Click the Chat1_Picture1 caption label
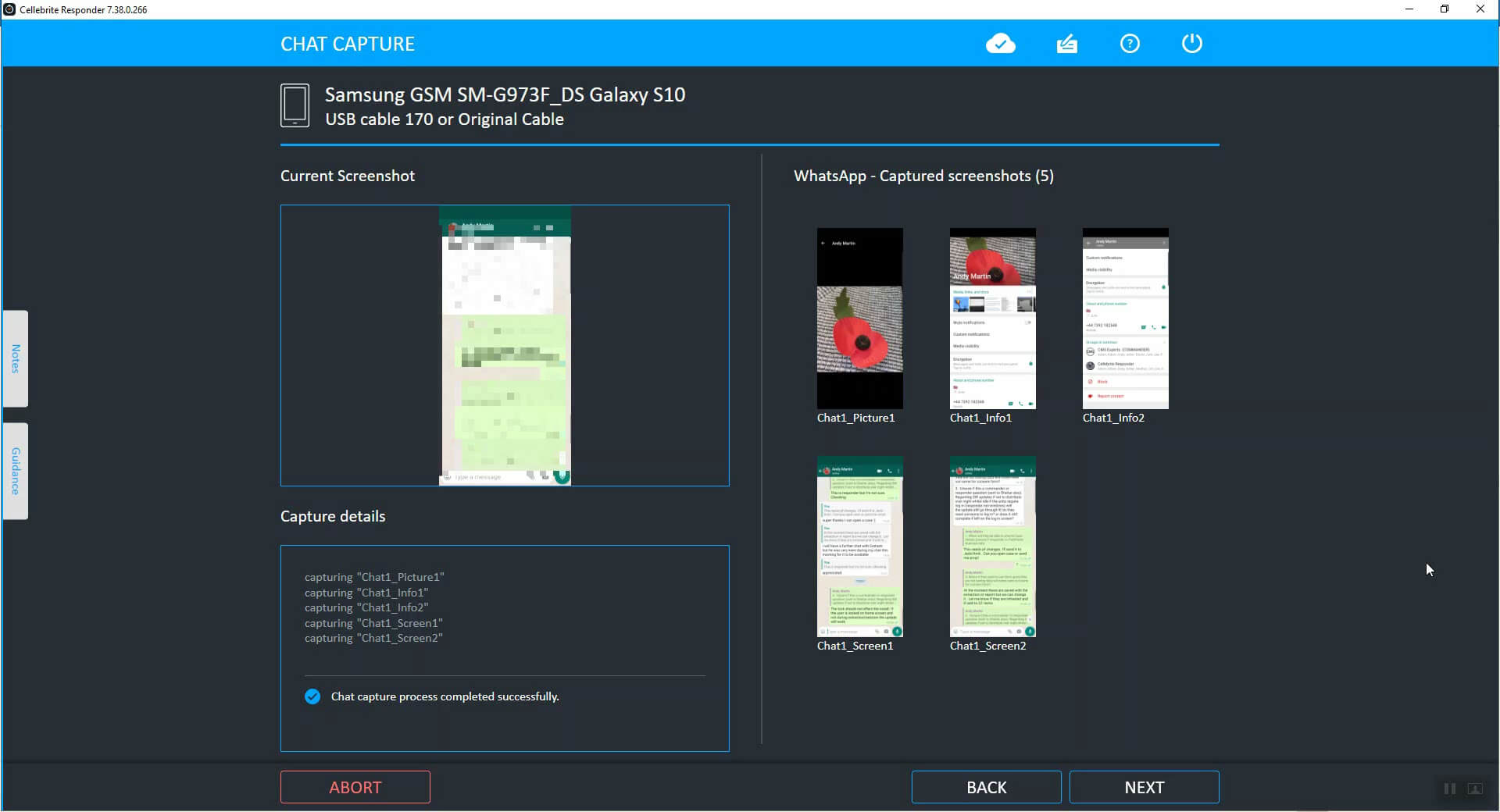Image resolution: width=1500 pixels, height=812 pixels. [x=855, y=418]
